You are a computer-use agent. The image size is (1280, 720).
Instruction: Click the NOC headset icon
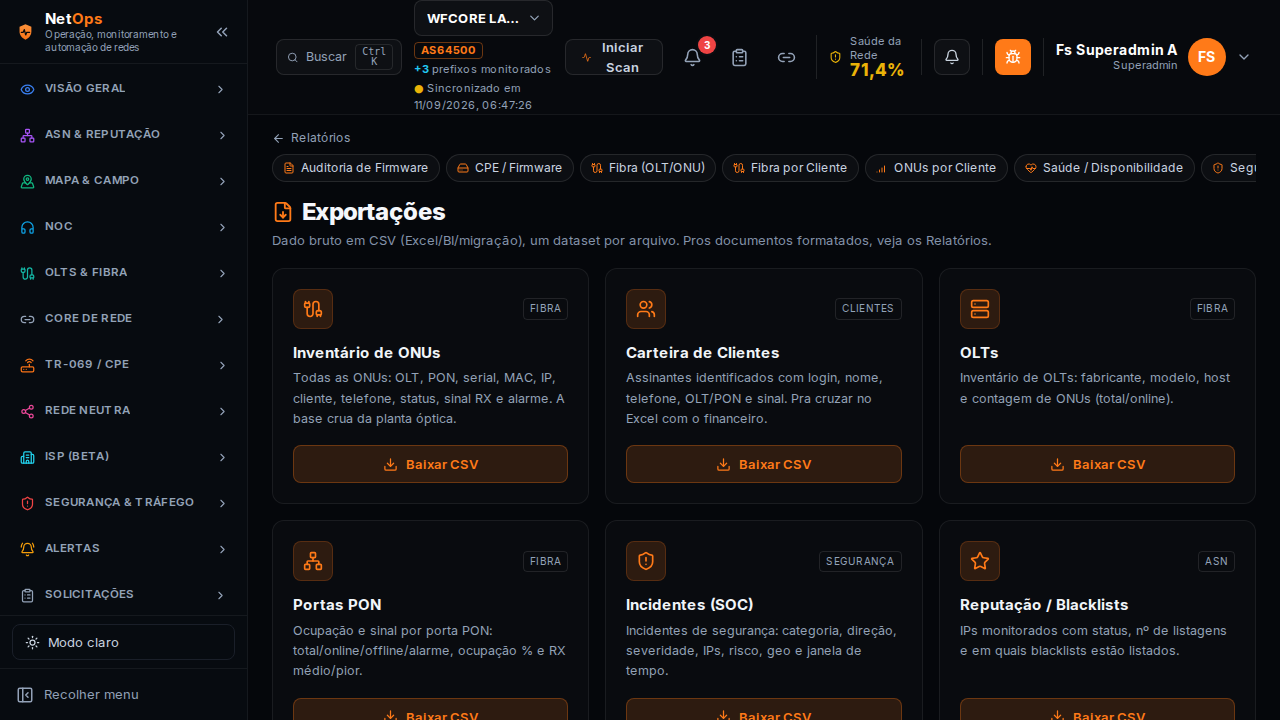tap(28, 227)
